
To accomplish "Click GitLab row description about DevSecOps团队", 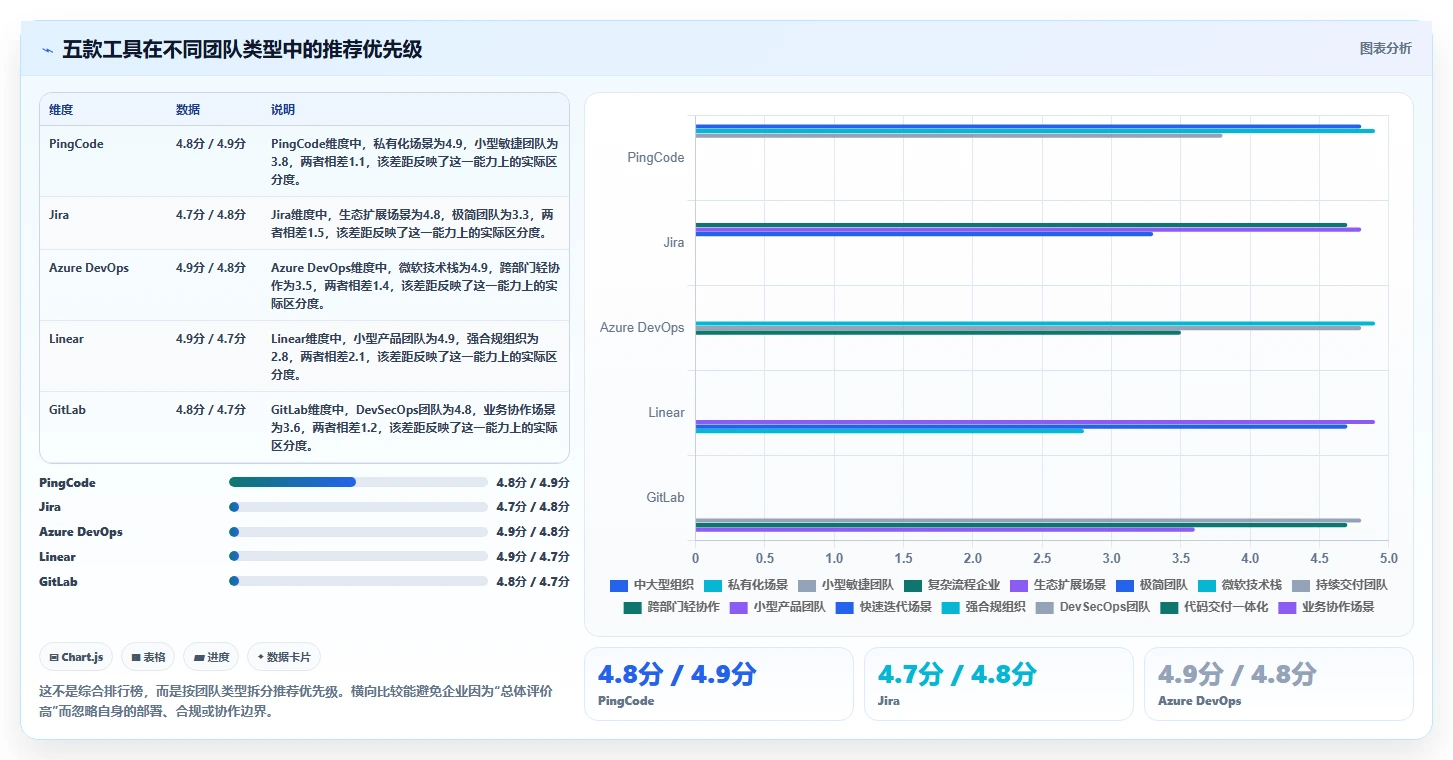I will coord(414,428).
